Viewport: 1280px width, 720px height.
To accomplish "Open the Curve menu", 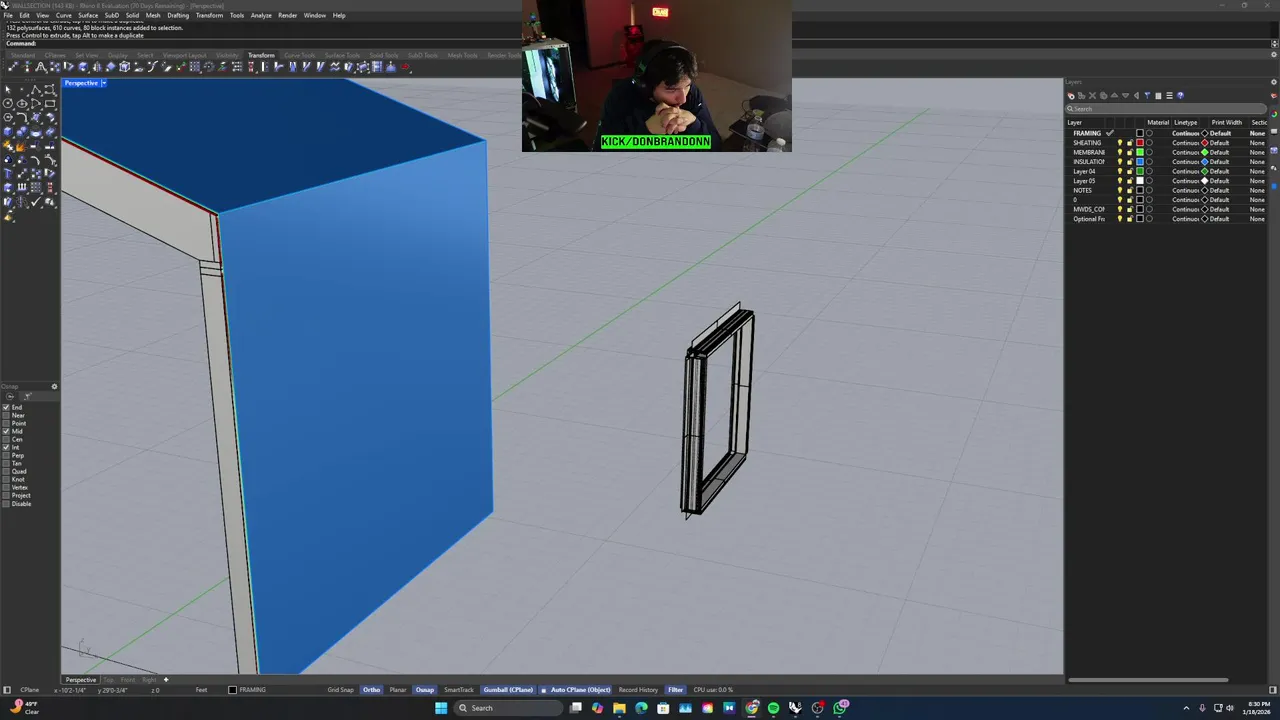I will [64, 15].
